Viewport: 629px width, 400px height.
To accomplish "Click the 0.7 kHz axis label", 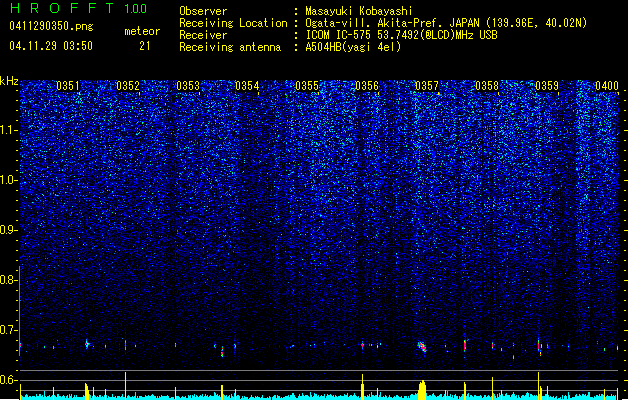I will 8,330.
